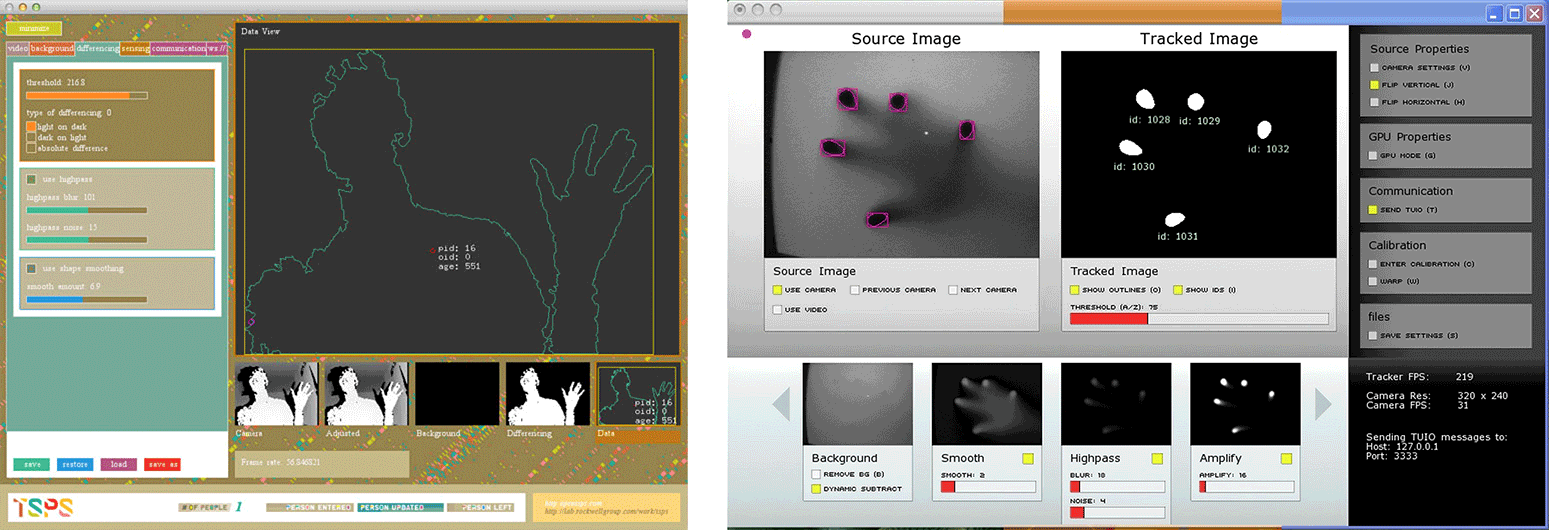The height and width of the screenshot is (530, 1549).
Task: Toggle CAMERA SETTINGS (V) checkbox
Action: [x=1374, y=67]
